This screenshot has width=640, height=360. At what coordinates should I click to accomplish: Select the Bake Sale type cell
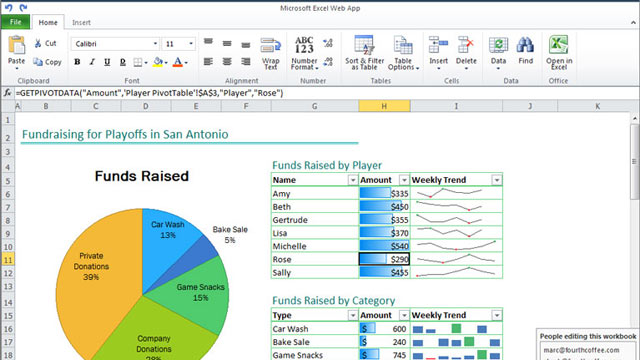pyautogui.click(x=315, y=342)
